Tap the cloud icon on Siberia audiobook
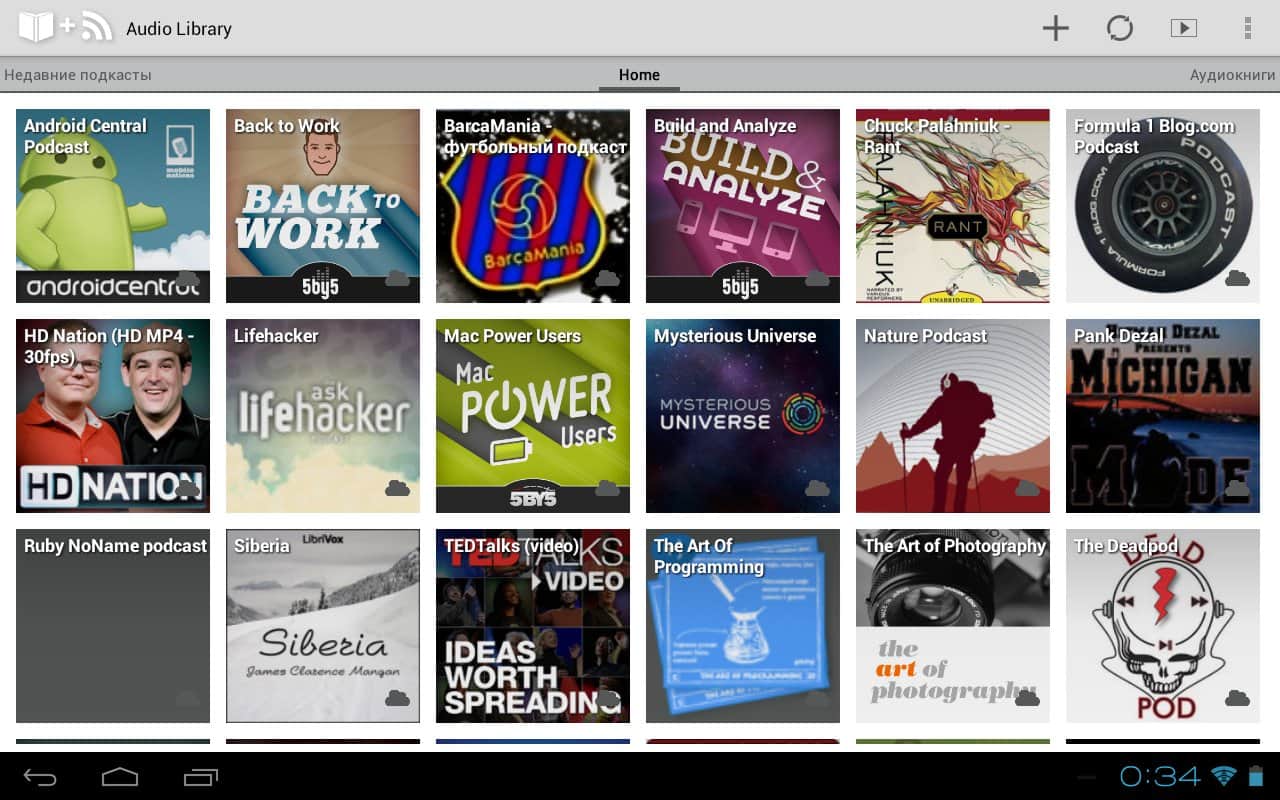This screenshot has height=800, width=1280. pyautogui.click(x=397, y=698)
